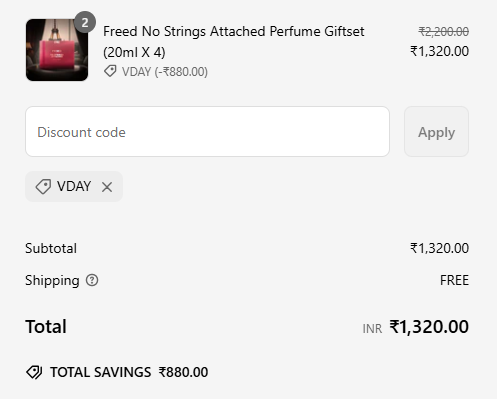This screenshot has height=399, width=497.
Task: Click the Shipping help question mark icon
Action: pos(92,280)
